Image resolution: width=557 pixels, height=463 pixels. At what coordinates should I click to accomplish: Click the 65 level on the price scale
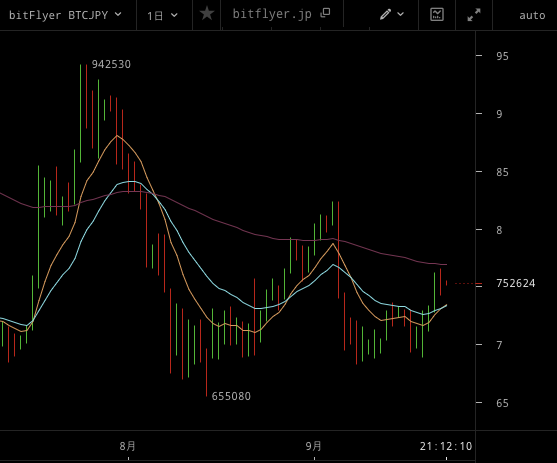coord(503,403)
